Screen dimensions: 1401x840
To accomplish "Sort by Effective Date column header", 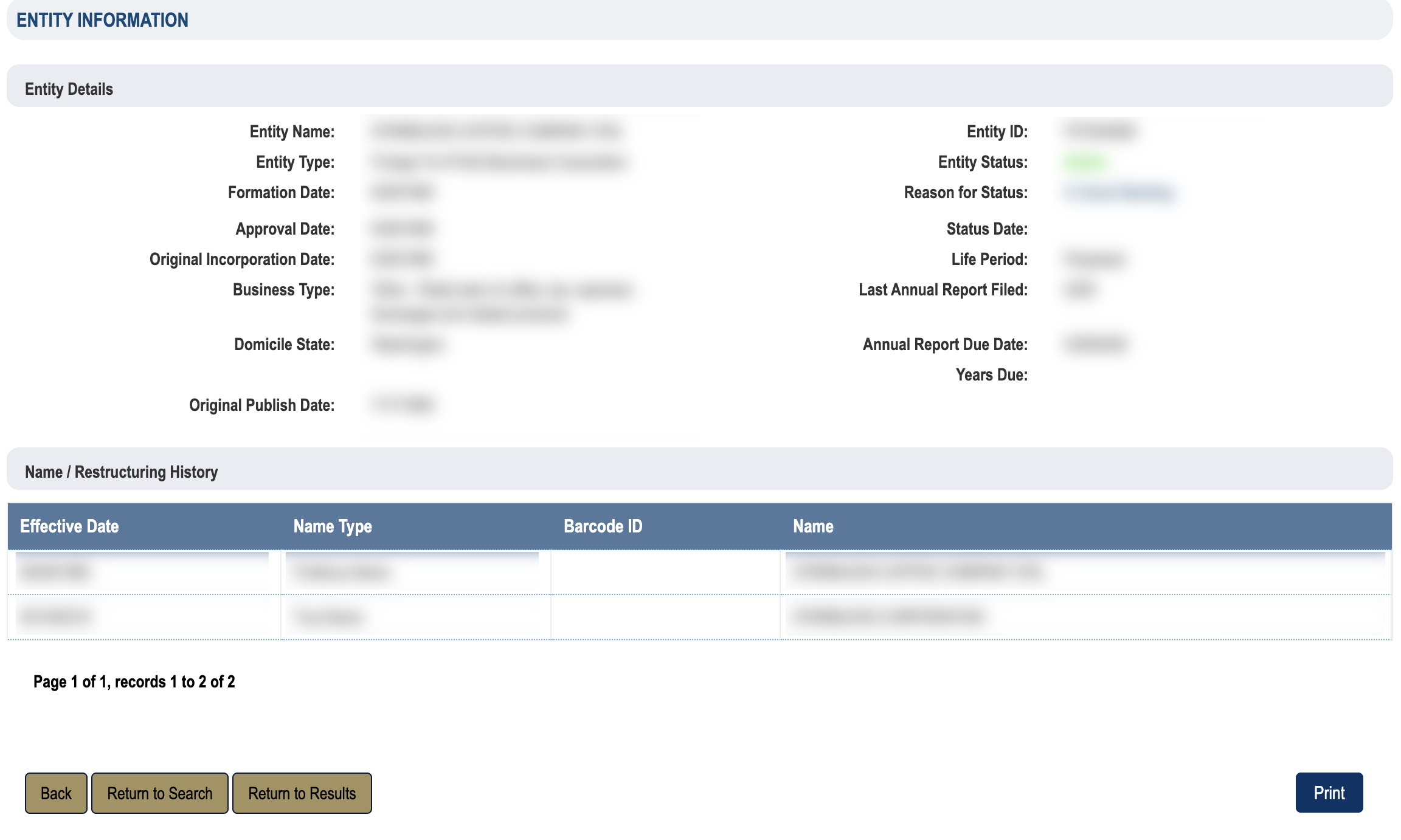I will (69, 526).
